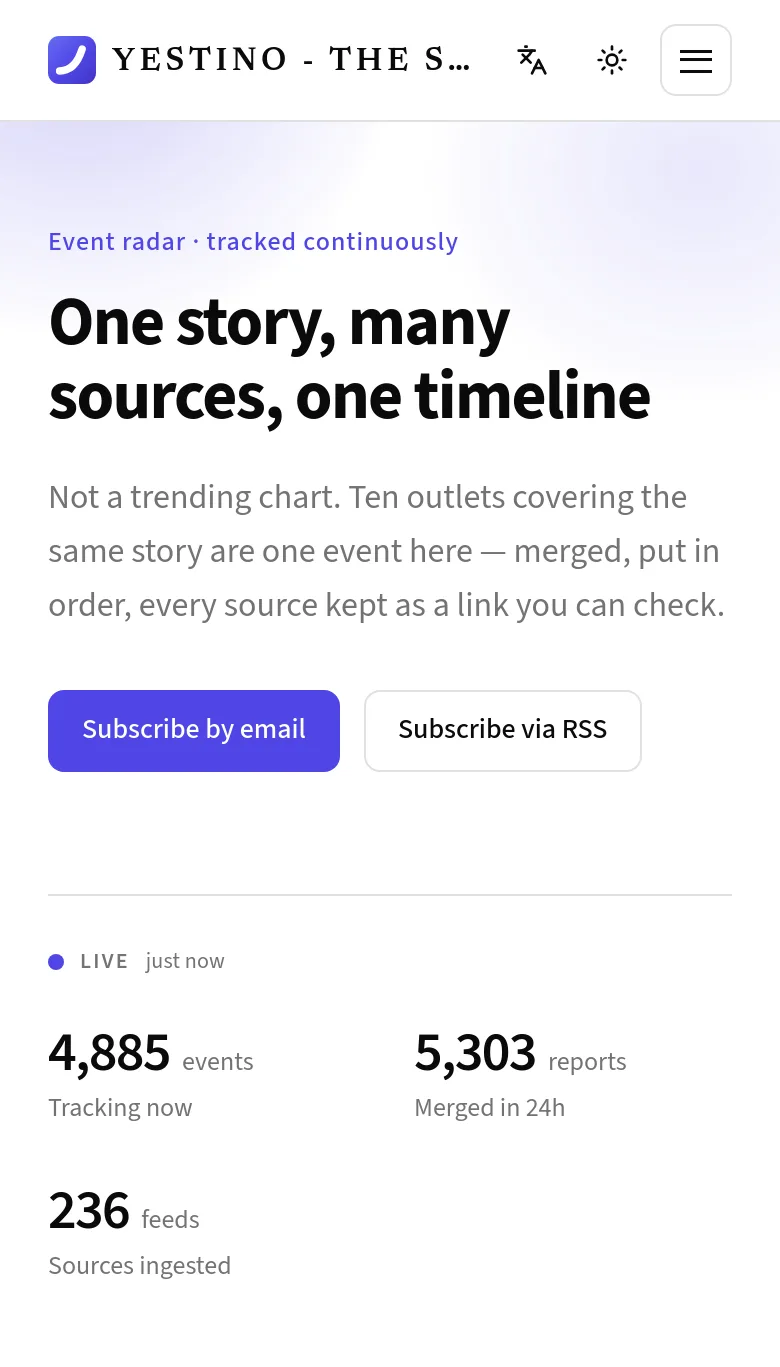Select the 236 feeds statistic
The width and height of the screenshot is (780, 1367).
pyautogui.click(x=124, y=1212)
